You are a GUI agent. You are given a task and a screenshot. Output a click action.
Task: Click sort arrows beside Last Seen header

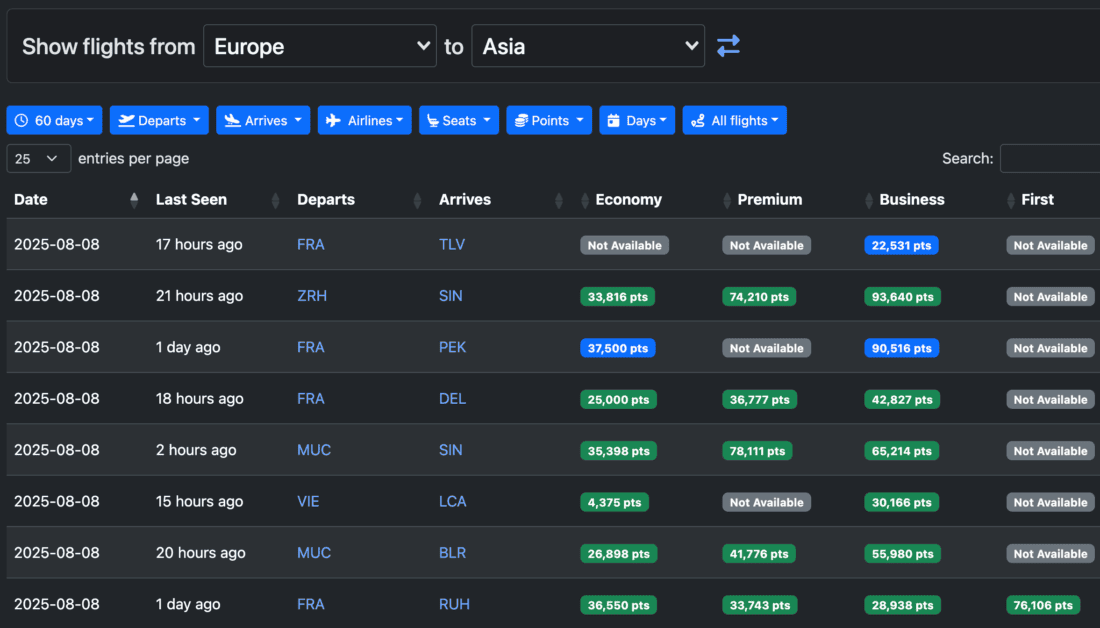(276, 200)
